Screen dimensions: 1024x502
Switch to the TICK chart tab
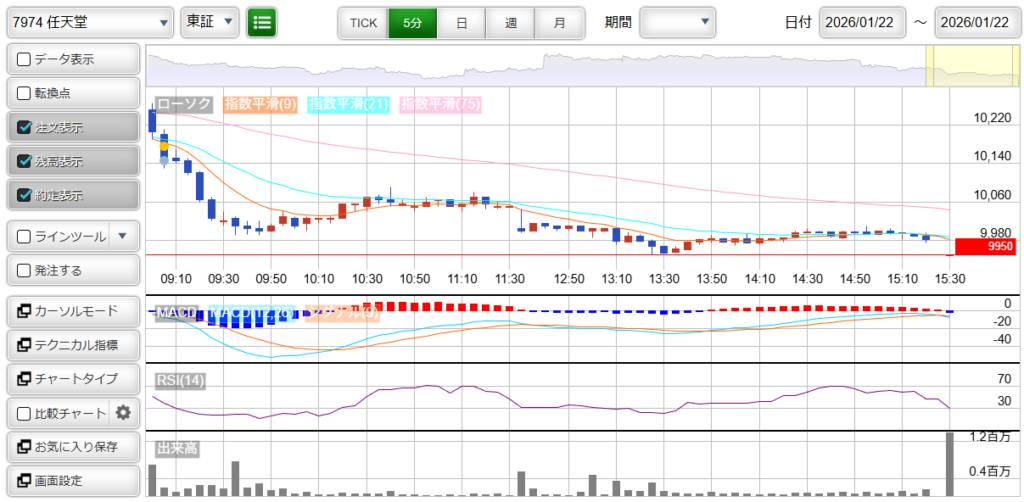(x=363, y=22)
